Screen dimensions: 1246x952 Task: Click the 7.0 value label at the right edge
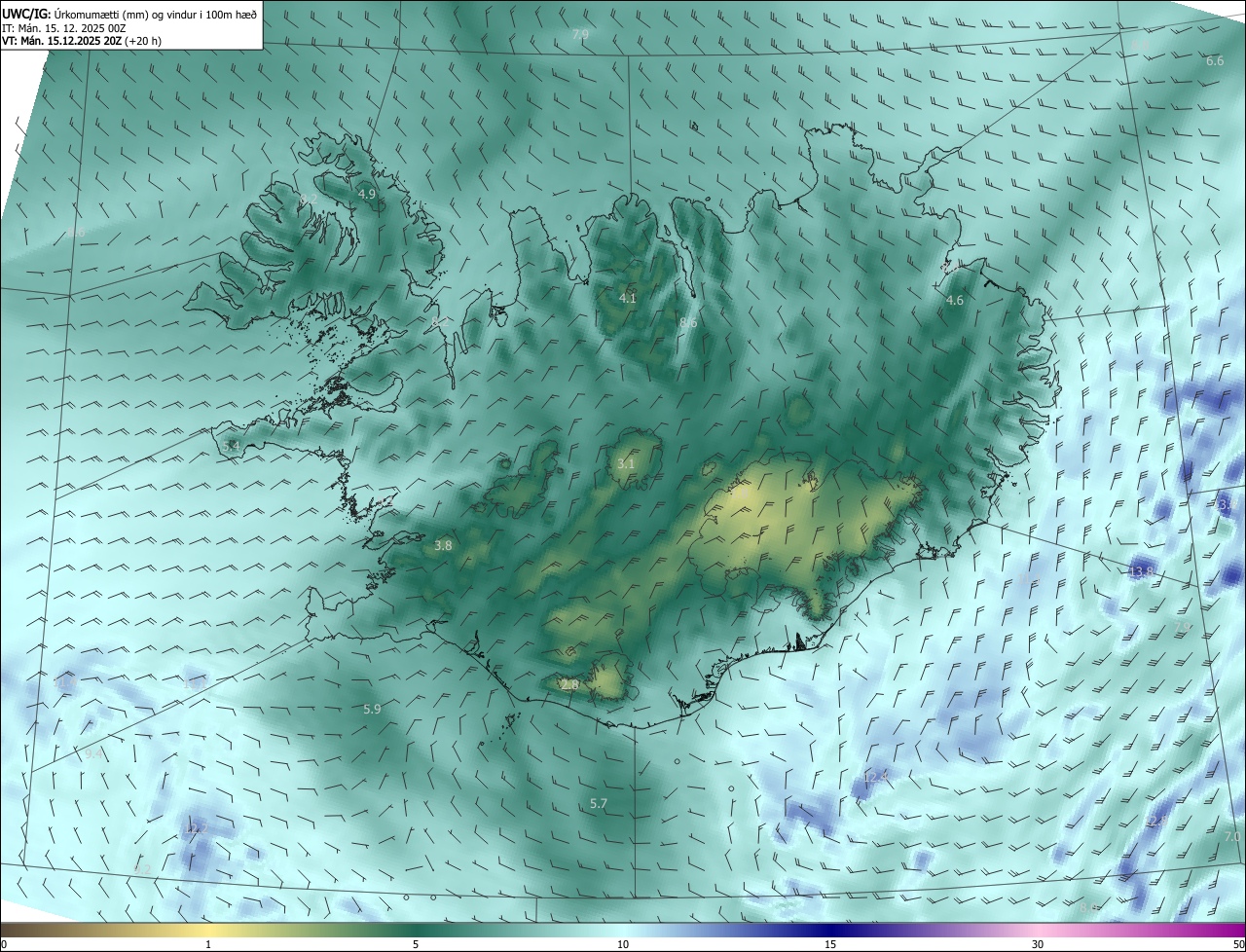1232,837
